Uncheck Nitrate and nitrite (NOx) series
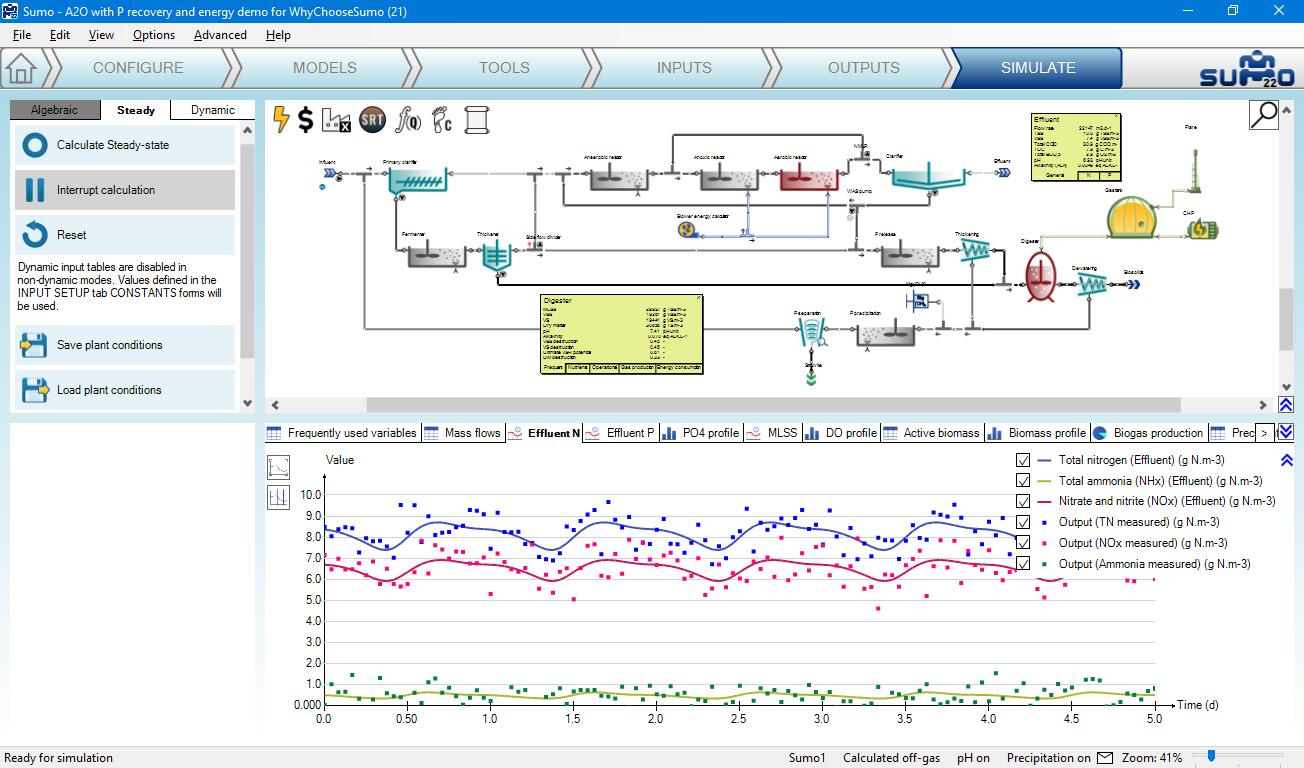 click(1023, 501)
